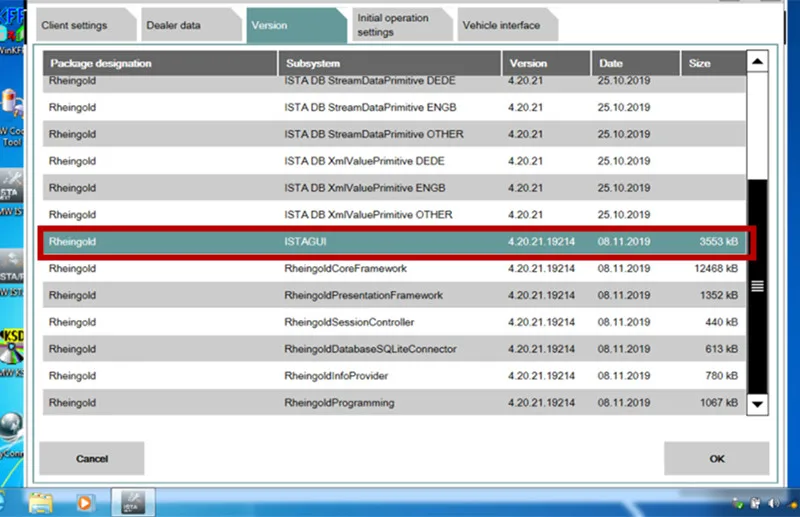Screen dimensions: 800x517
Task: Click the Package designation column header
Action: click(160, 63)
